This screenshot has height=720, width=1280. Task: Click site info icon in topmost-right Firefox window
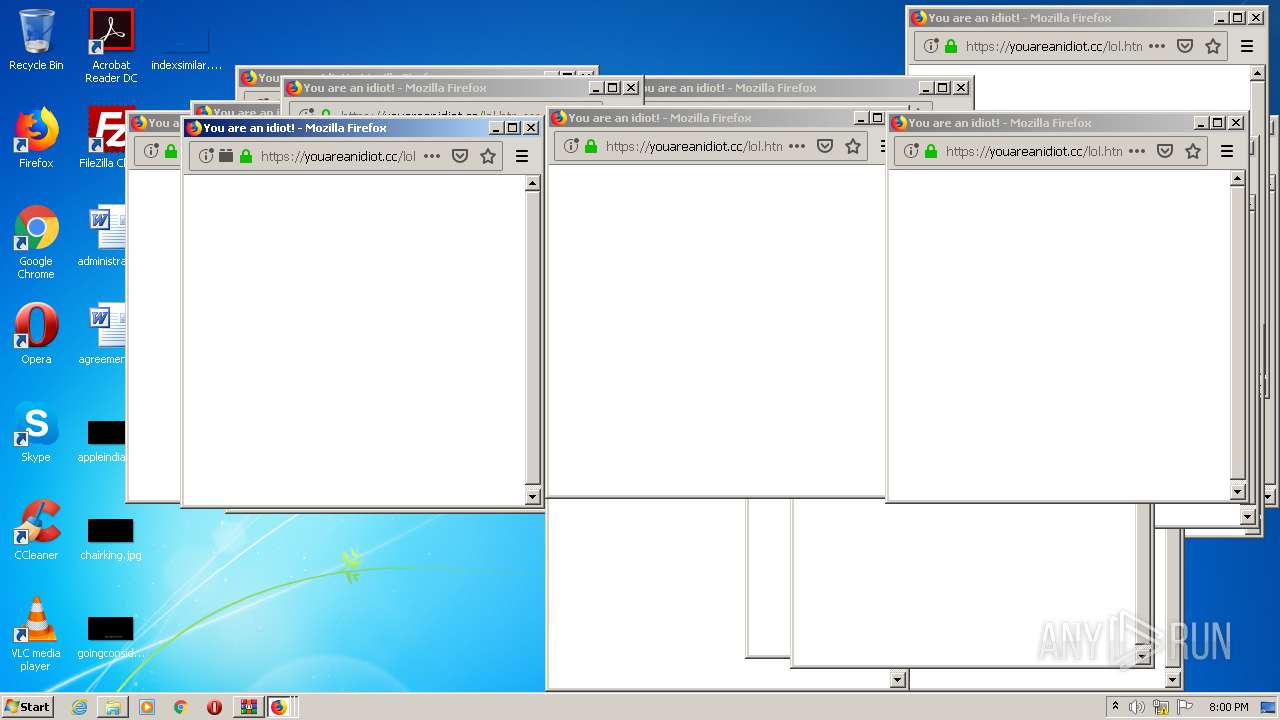[x=931, y=46]
